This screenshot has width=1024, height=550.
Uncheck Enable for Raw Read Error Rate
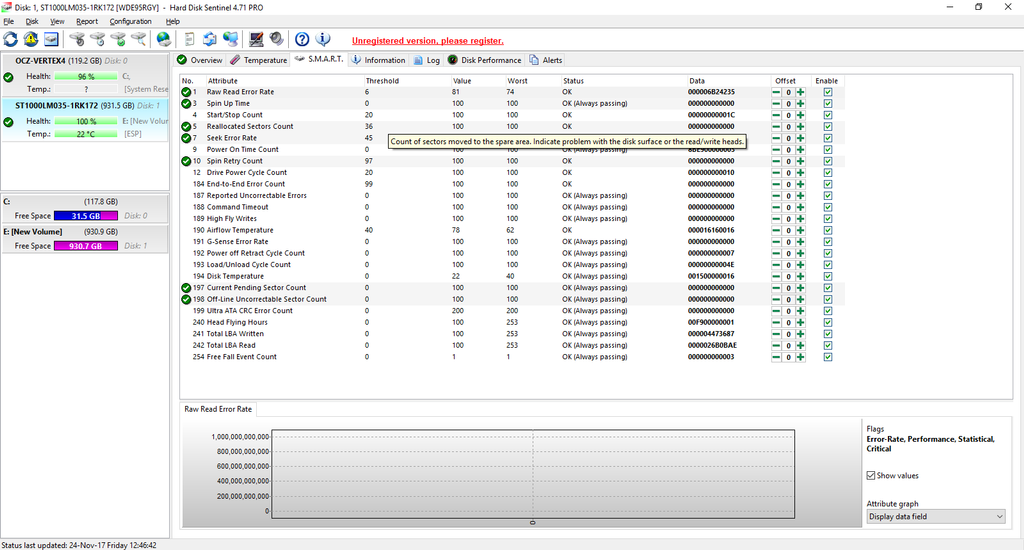point(827,92)
